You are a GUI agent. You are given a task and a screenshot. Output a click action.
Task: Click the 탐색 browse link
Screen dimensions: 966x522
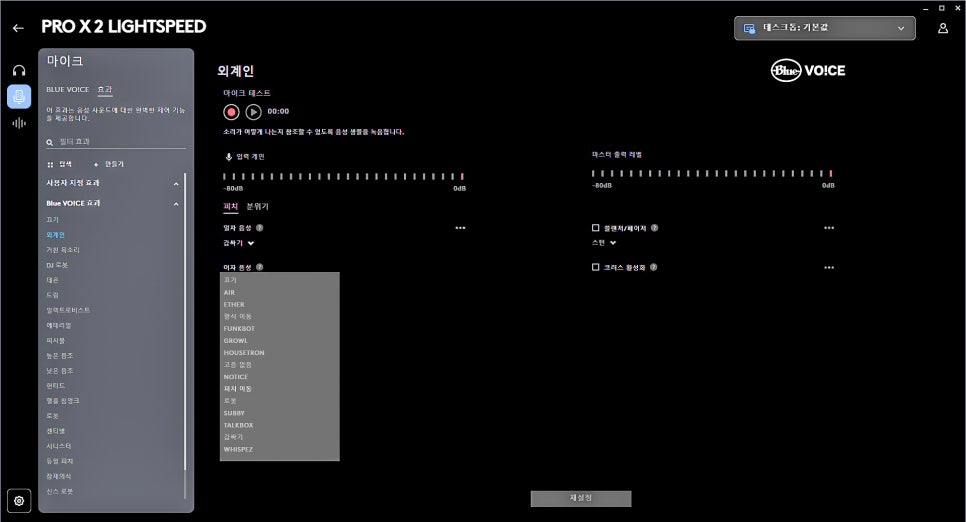tap(65, 165)
